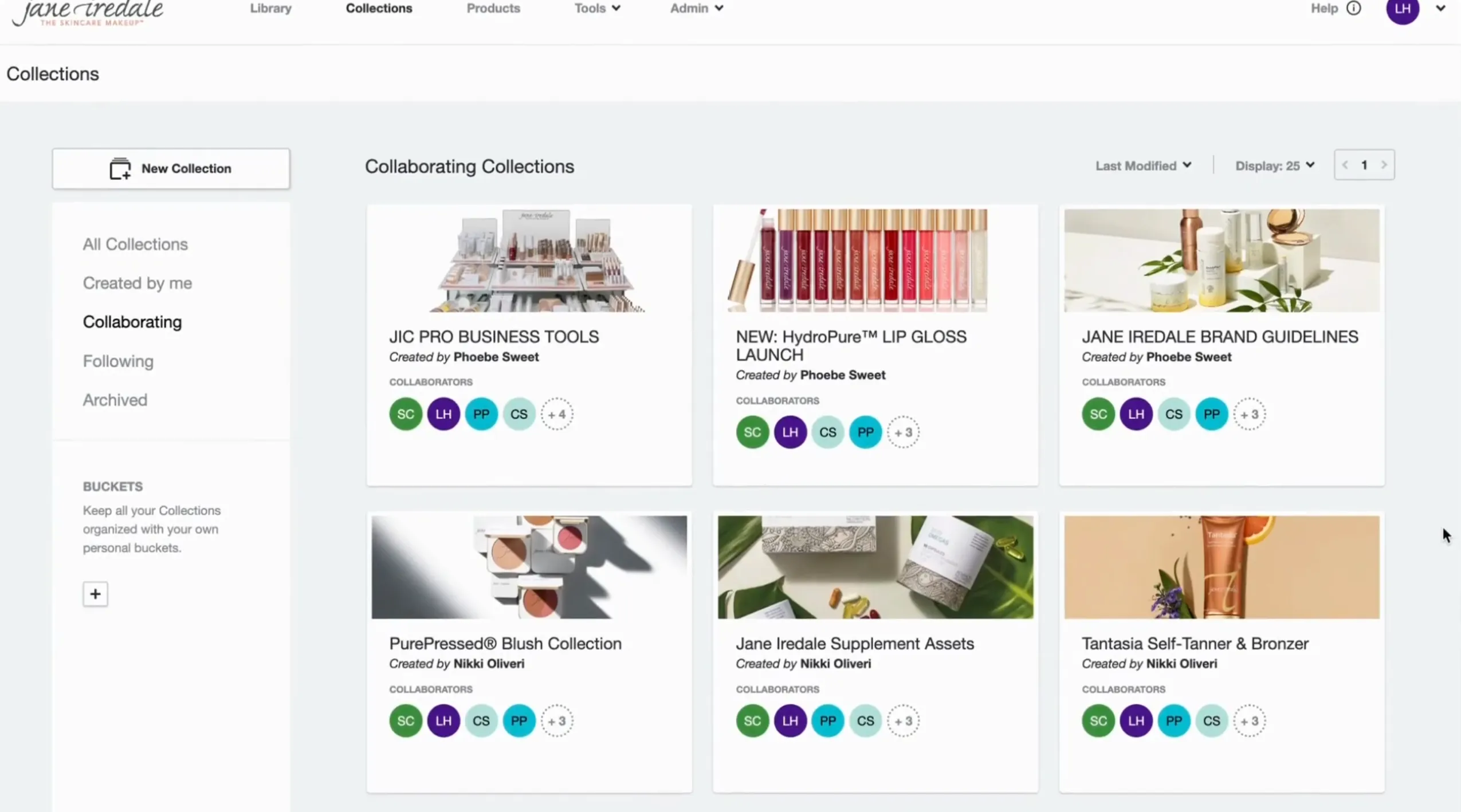Viewport: 1461px width, 812px height.
Task: Open the PurePressed Blush Collection title
Action: (505, 644)
